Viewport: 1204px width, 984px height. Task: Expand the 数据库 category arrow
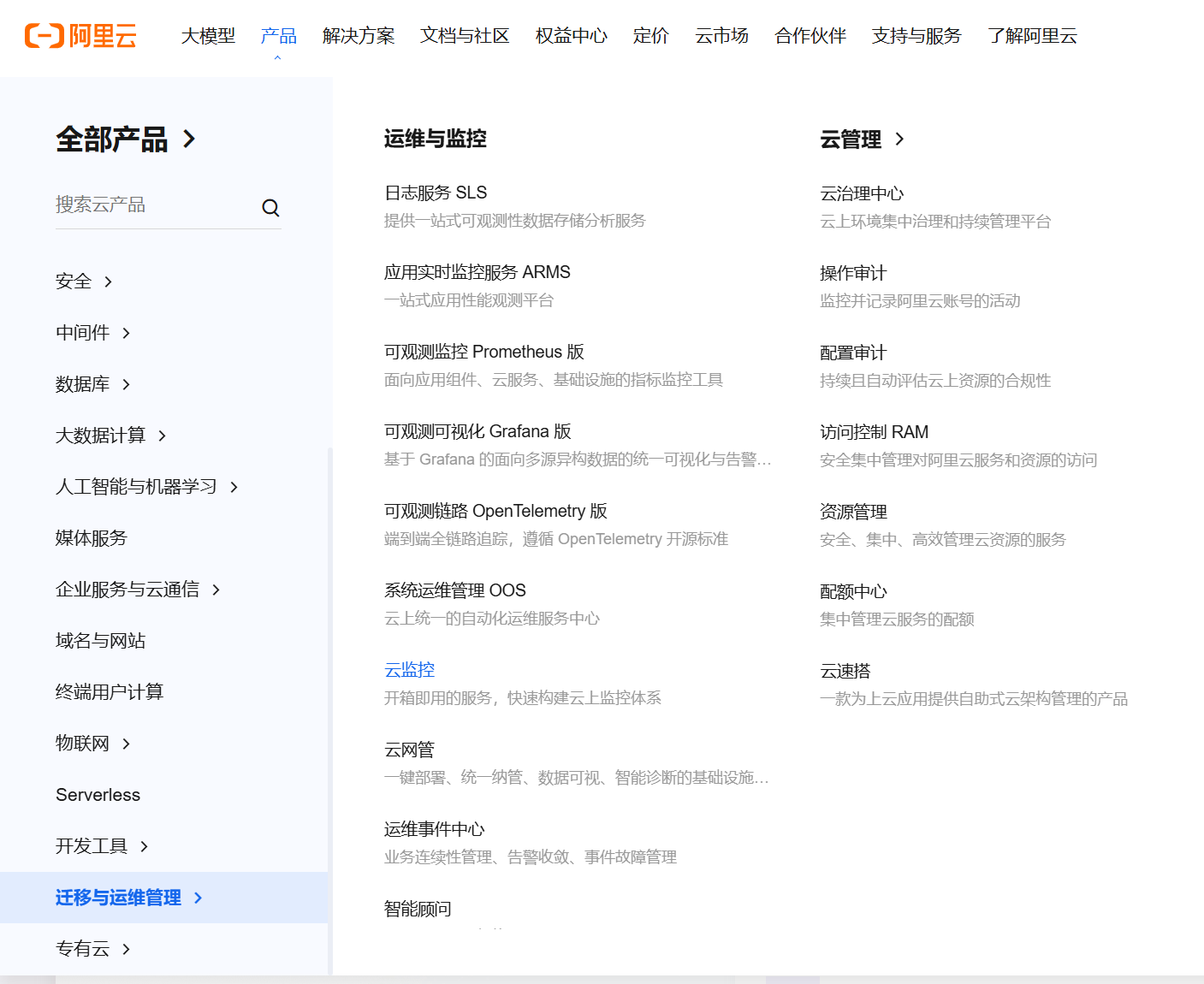pyautogui.click(x=126, y=384)
